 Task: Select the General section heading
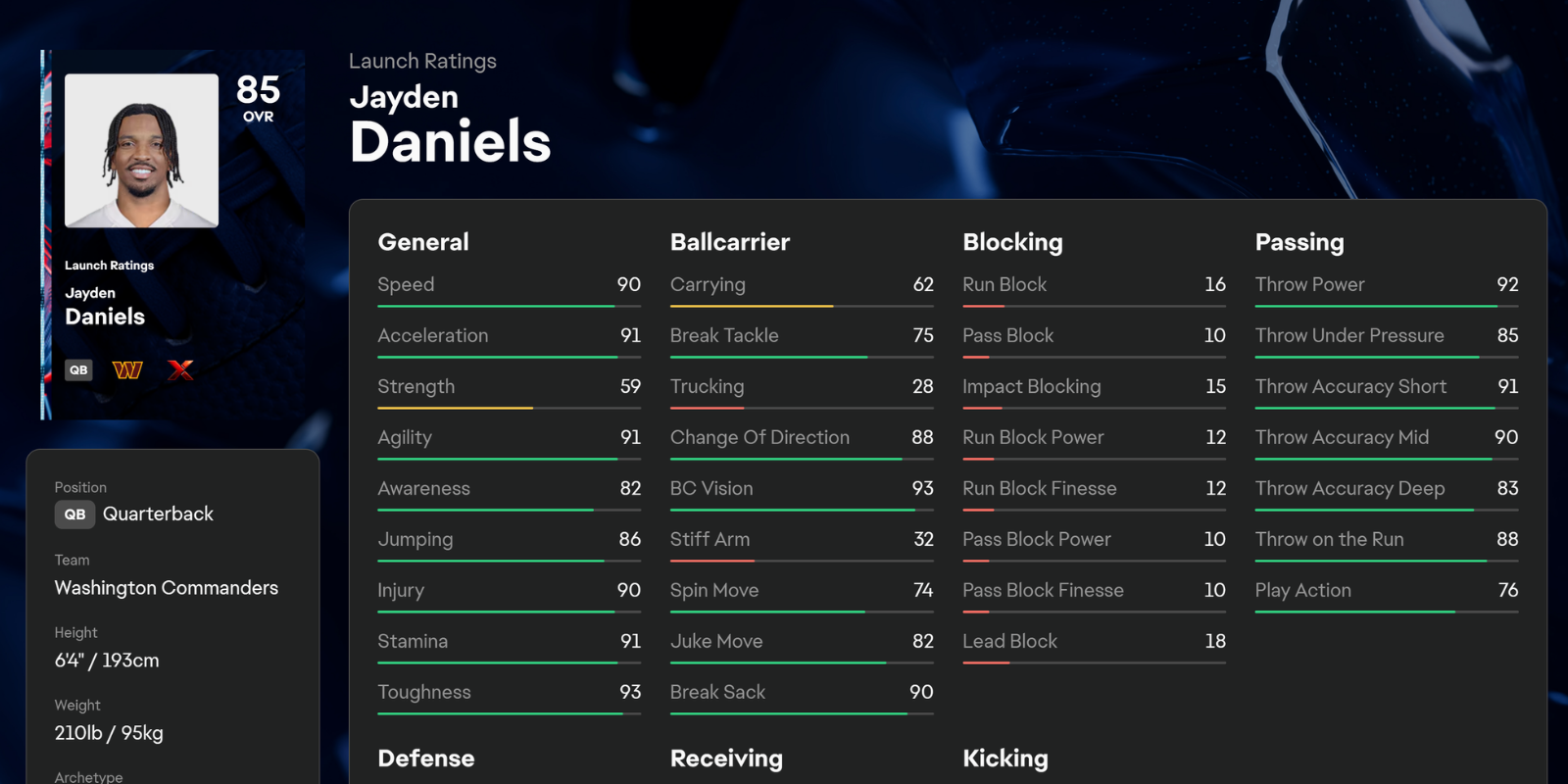point(423,242)
